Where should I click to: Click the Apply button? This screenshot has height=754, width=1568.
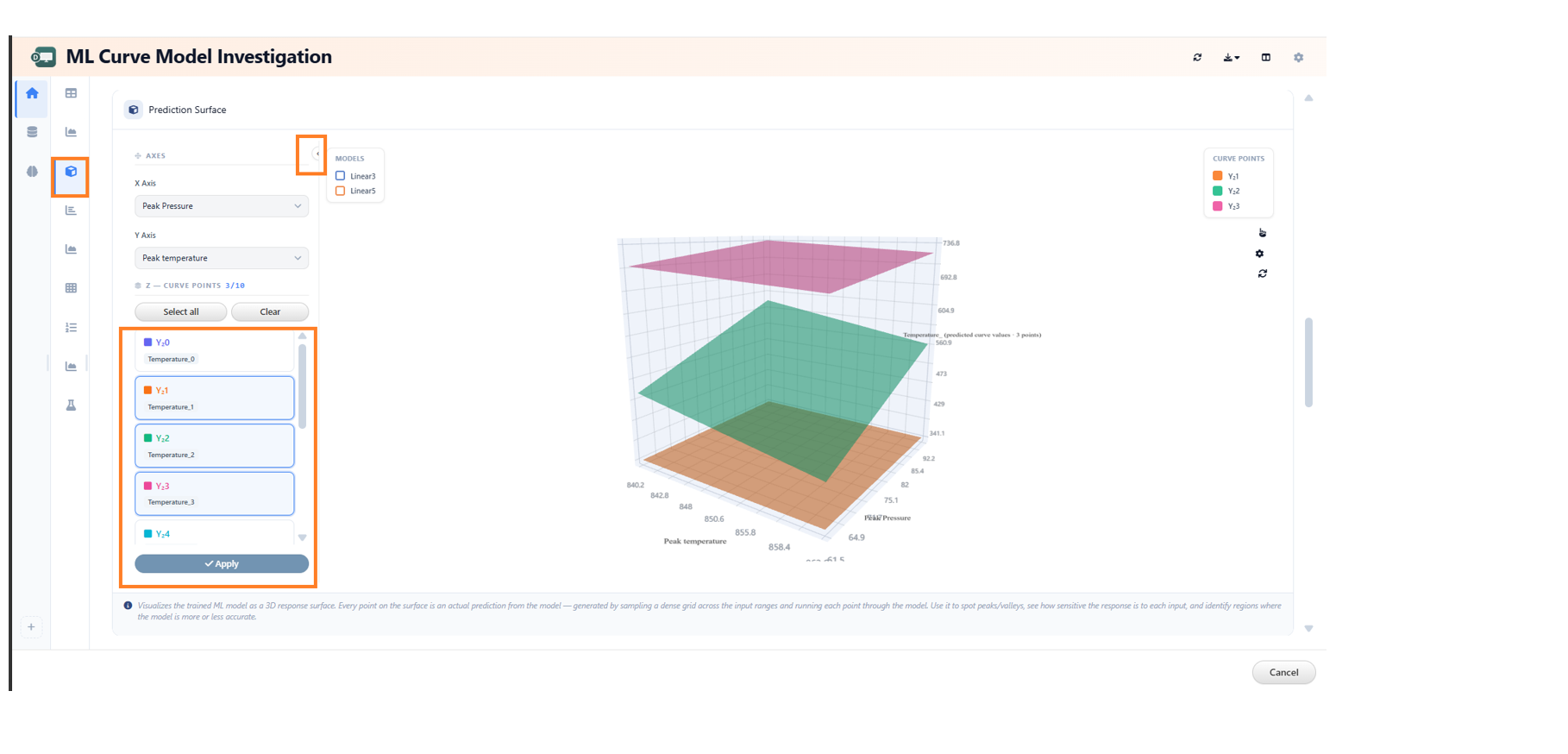pos(222,563)
